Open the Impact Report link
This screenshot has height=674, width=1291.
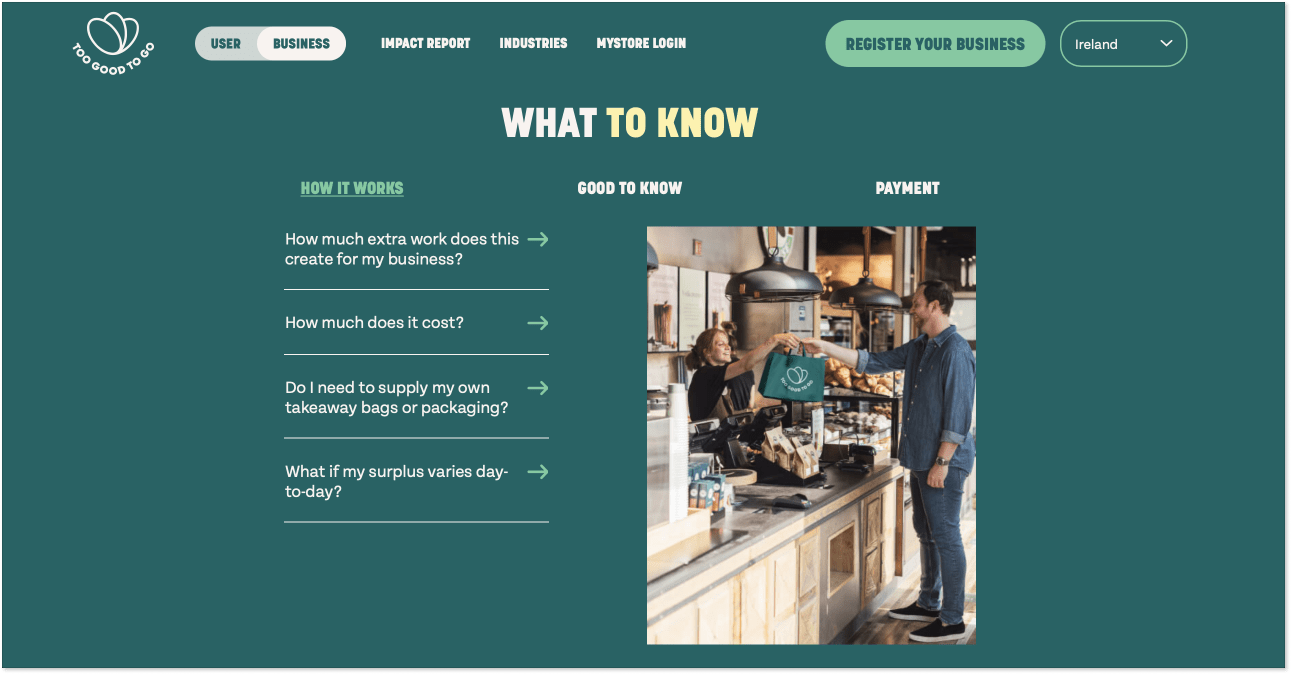[425, 44]
